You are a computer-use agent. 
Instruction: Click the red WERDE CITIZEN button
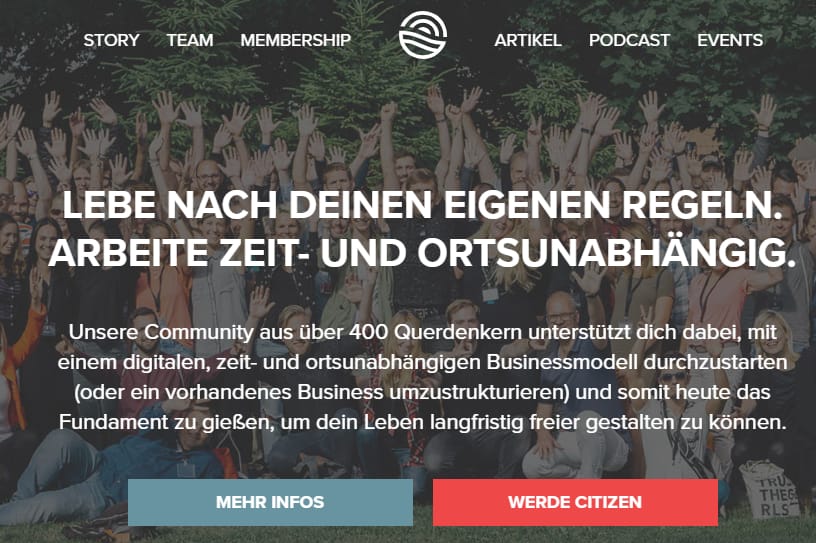click(x=575, y=502)
